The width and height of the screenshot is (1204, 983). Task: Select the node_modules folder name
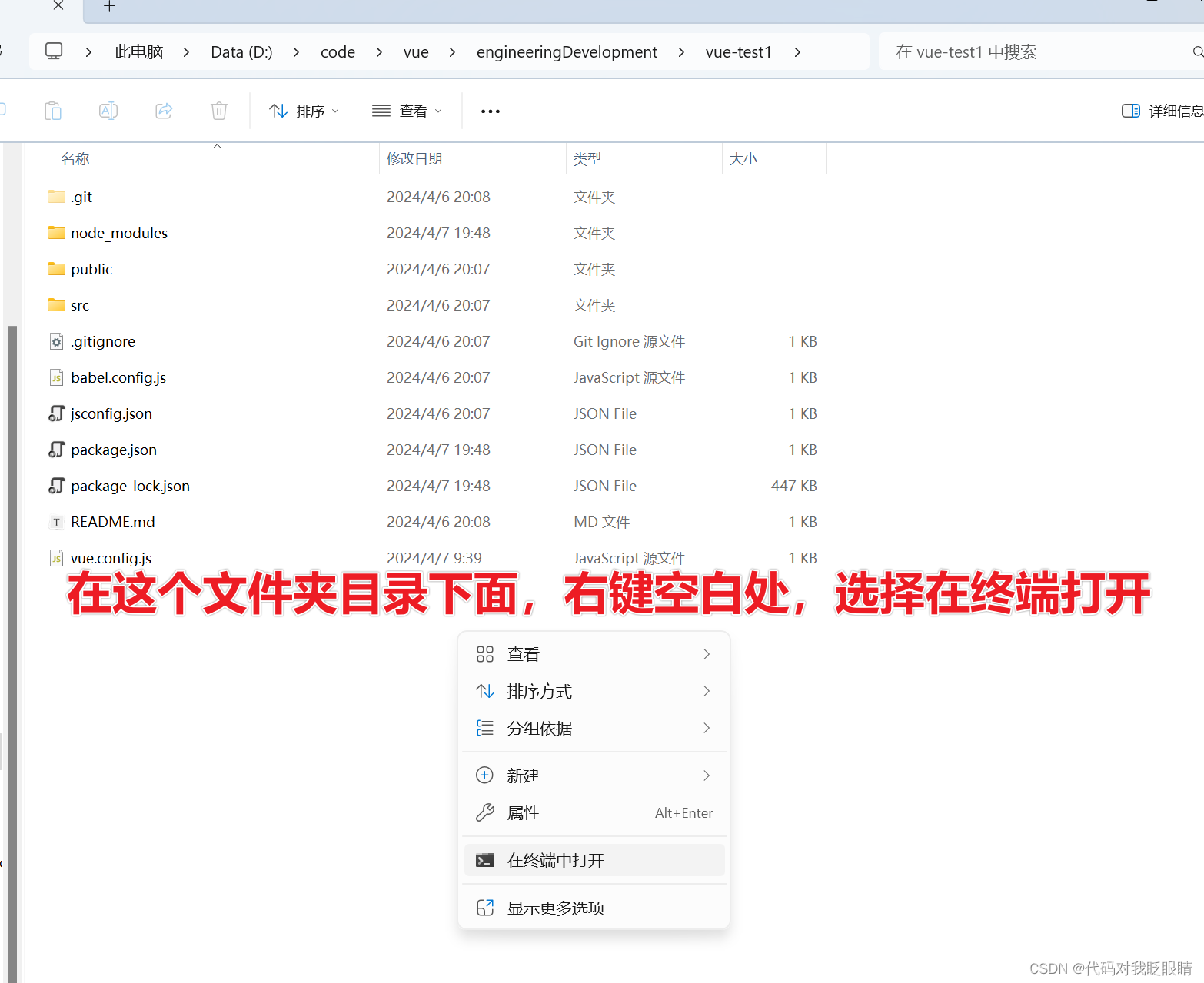coord(119,233)
